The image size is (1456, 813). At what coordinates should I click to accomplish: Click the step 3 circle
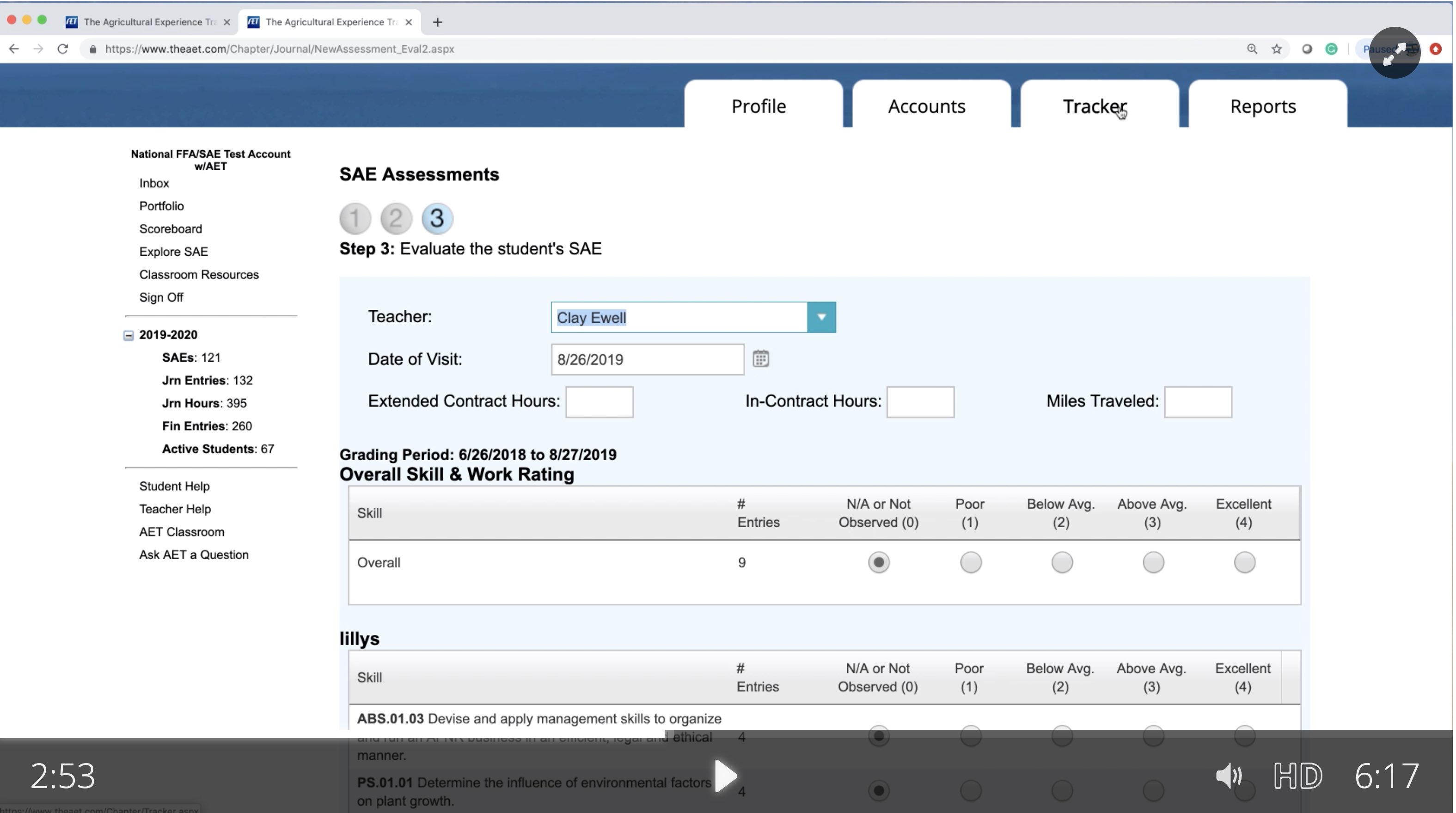437,218
